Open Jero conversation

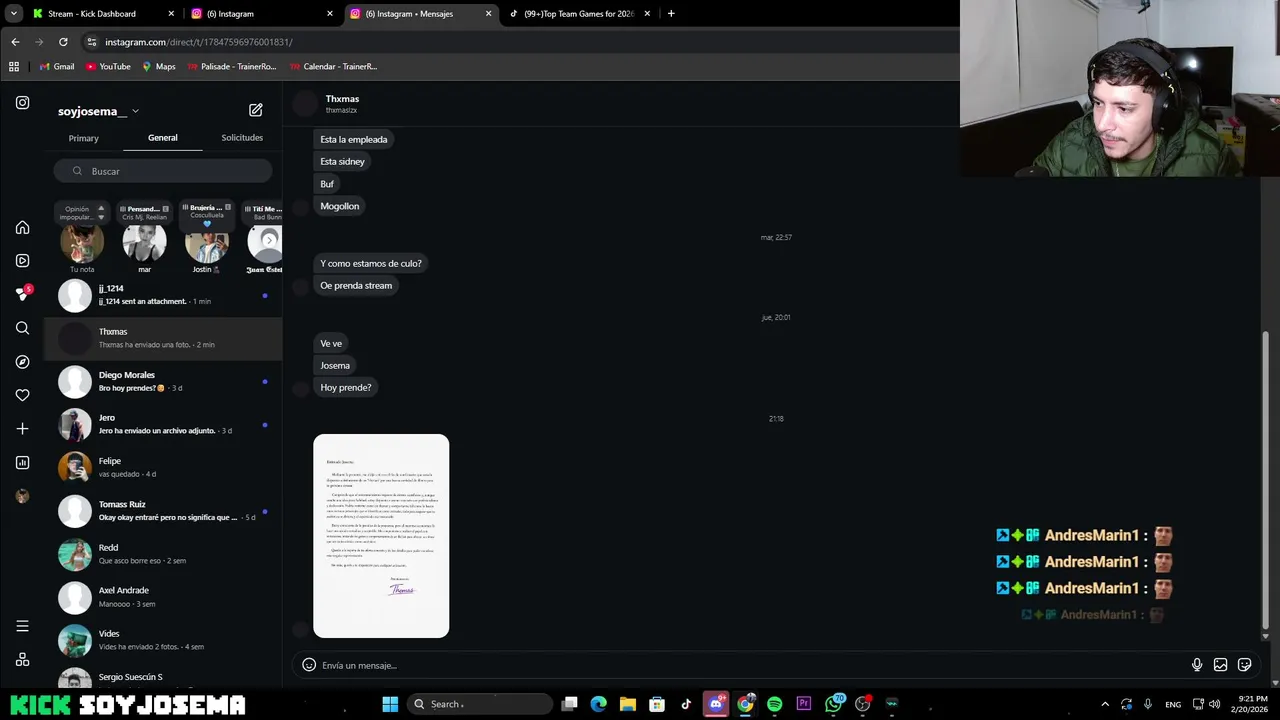click(x=164, y=424)
